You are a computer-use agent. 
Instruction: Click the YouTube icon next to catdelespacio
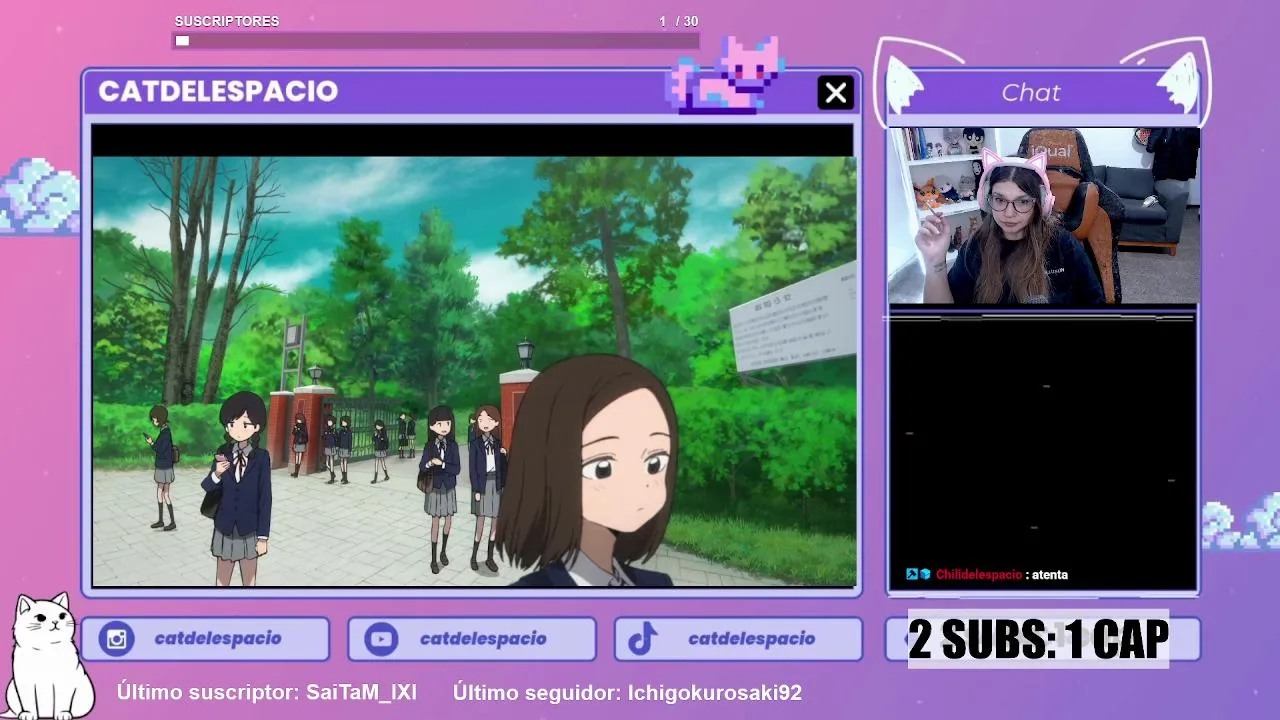click(x=381, y=639)
